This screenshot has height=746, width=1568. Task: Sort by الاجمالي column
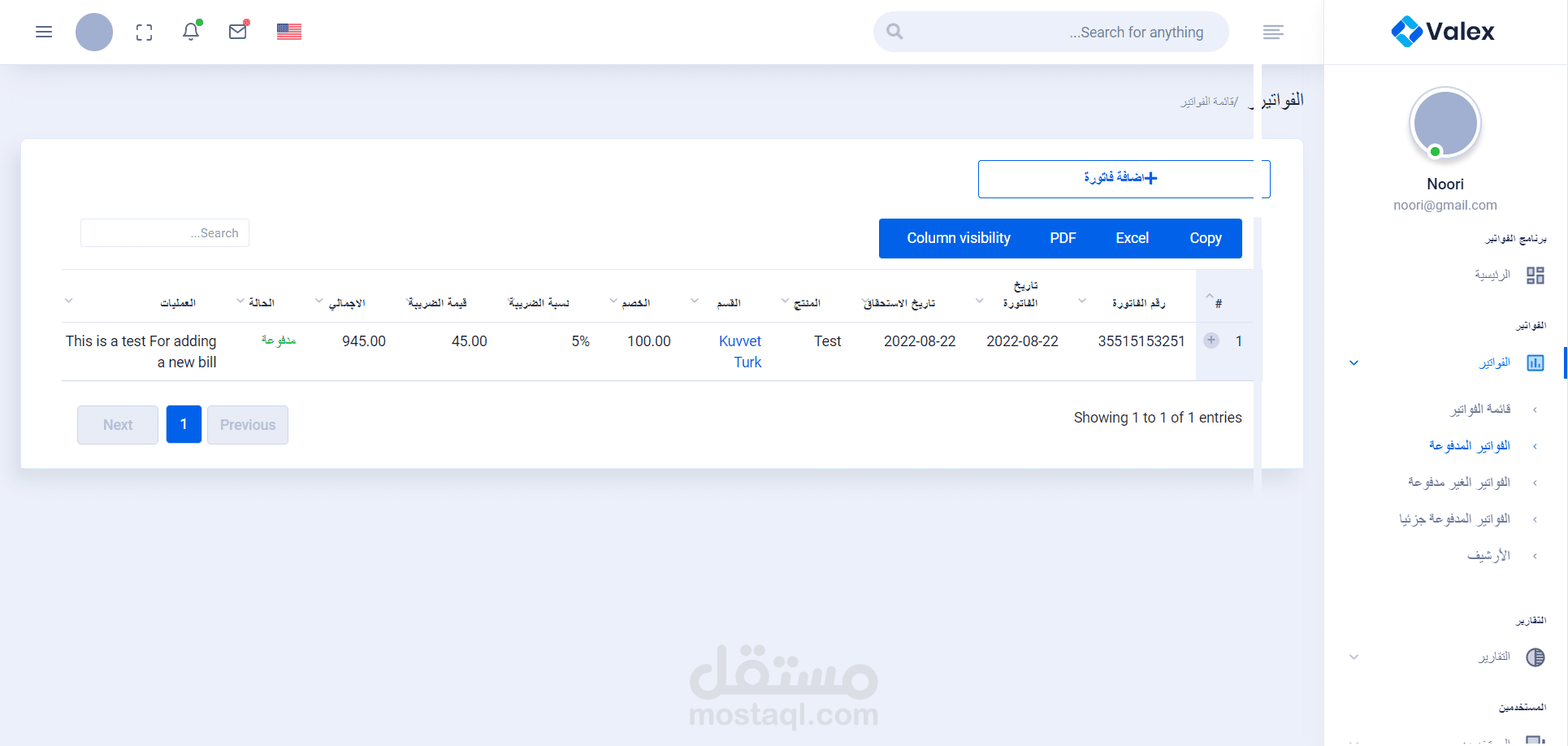(347, 302)
